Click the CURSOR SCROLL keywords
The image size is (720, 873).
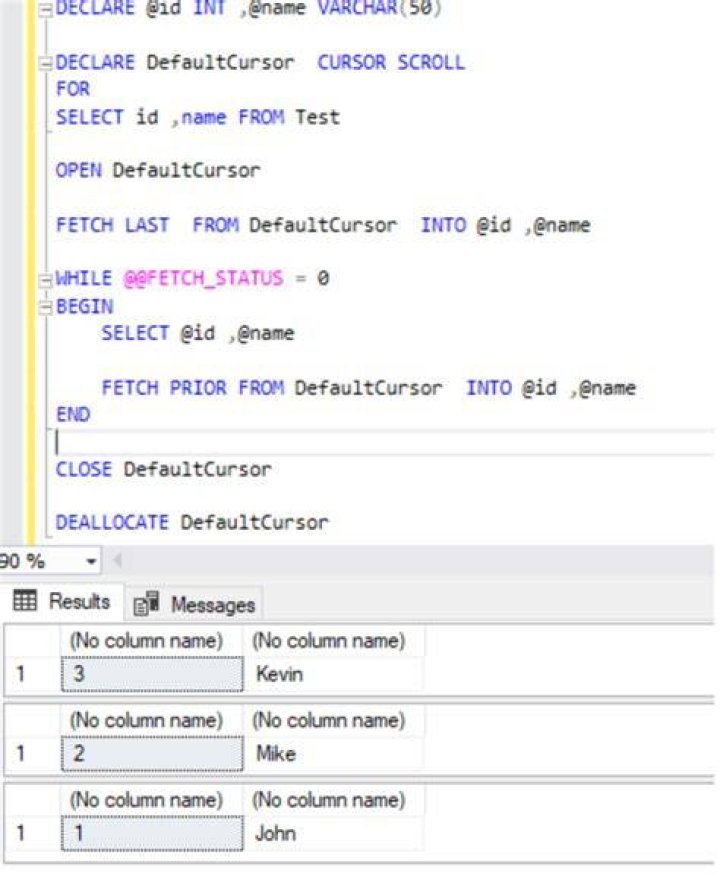click(x=391, y=62)
